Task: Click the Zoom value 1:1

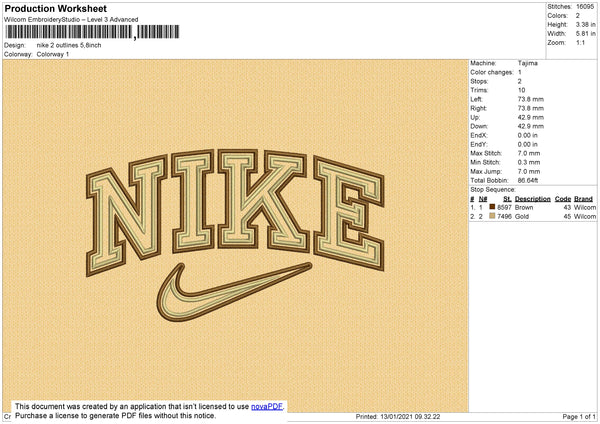Action: (580, 43)
